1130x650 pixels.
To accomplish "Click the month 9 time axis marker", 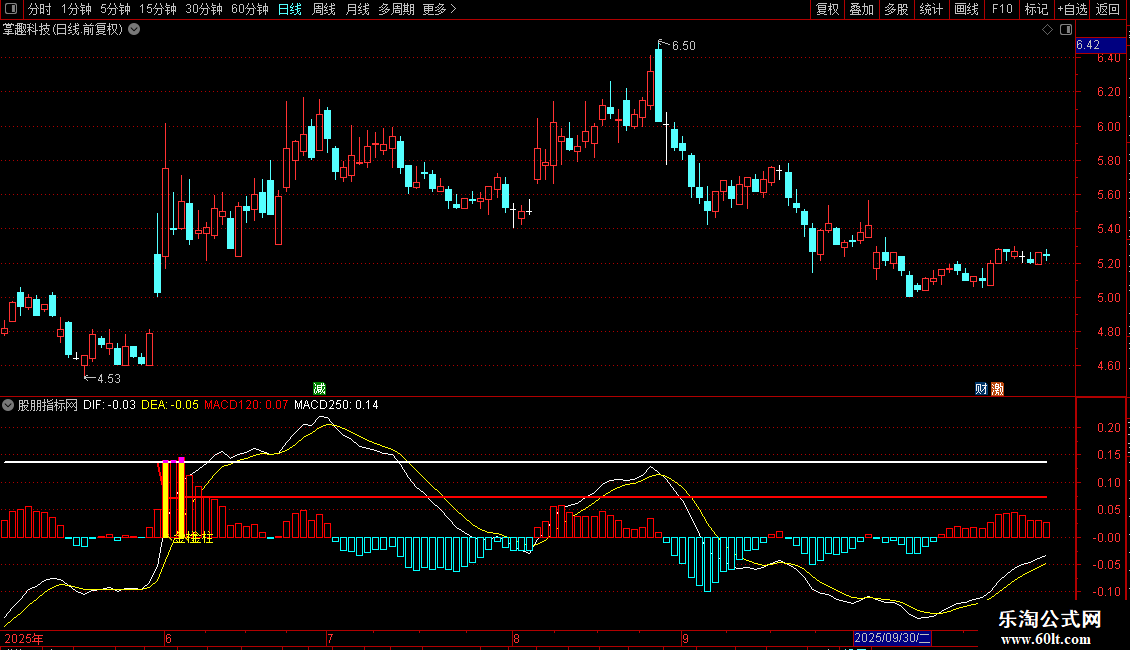I will click(x=685, y=638).
